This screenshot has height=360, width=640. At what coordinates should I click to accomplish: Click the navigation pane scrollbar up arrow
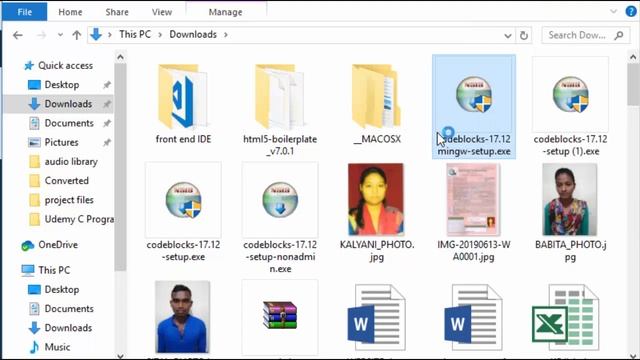point(120,57)
